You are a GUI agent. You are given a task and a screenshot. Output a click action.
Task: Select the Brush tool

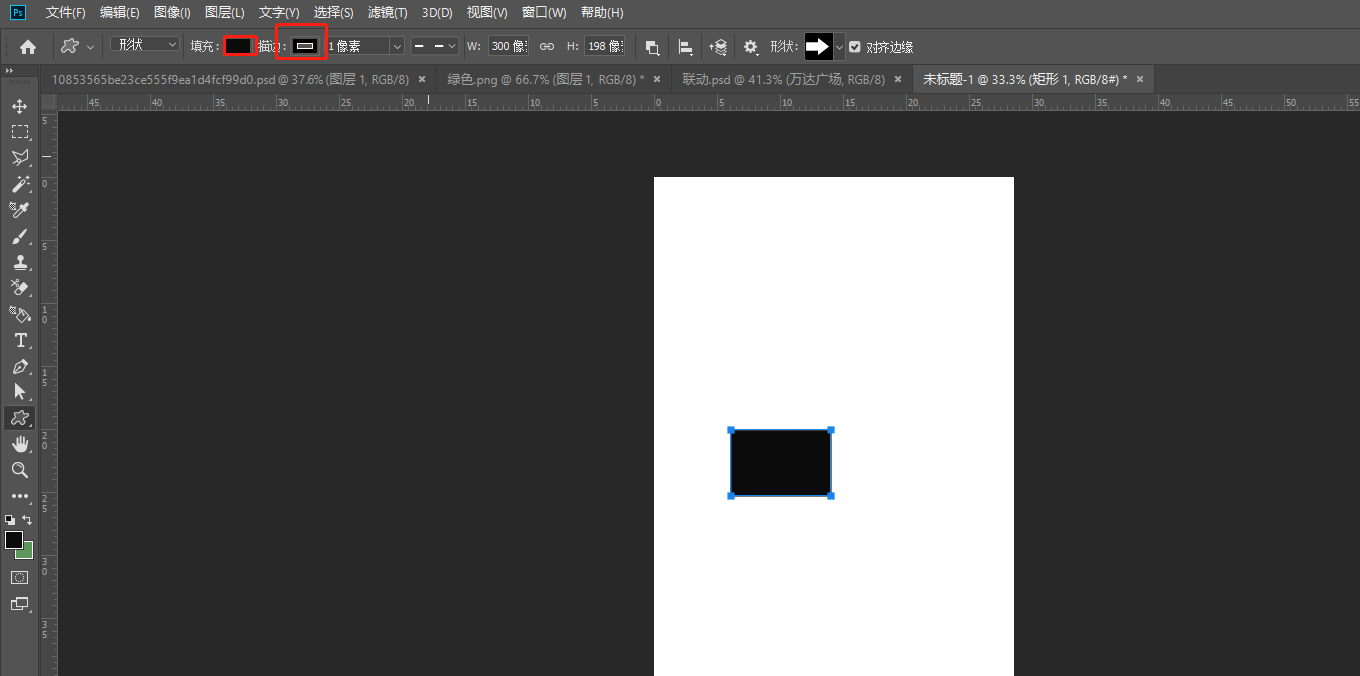[20, 236]
